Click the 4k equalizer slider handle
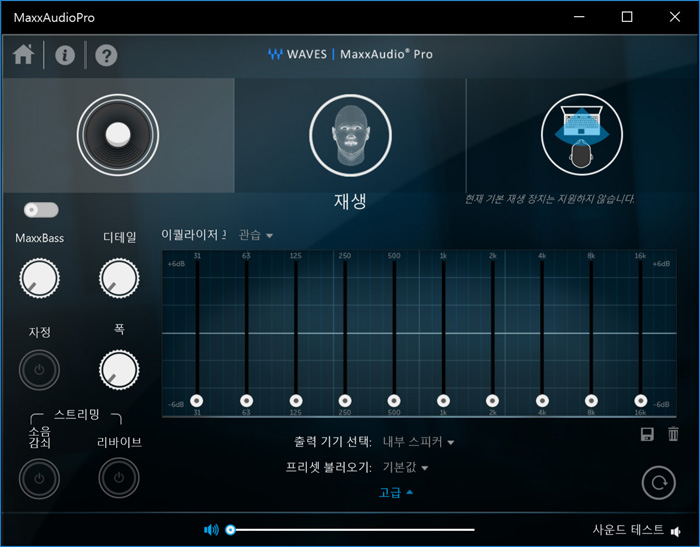 pyautogui.click(x=542, y=401)
